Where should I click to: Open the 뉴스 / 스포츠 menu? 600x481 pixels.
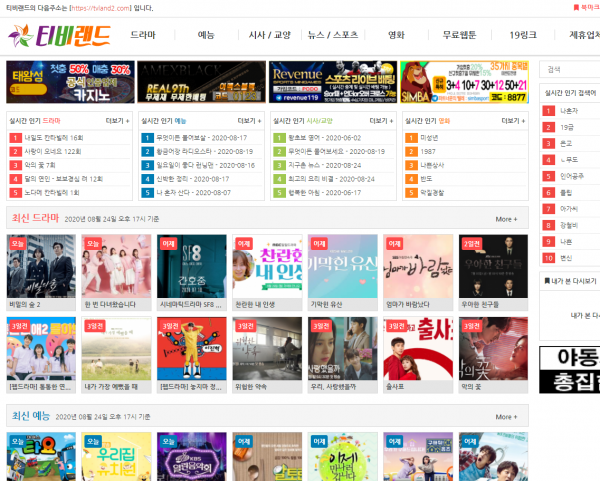click(333, 35)
